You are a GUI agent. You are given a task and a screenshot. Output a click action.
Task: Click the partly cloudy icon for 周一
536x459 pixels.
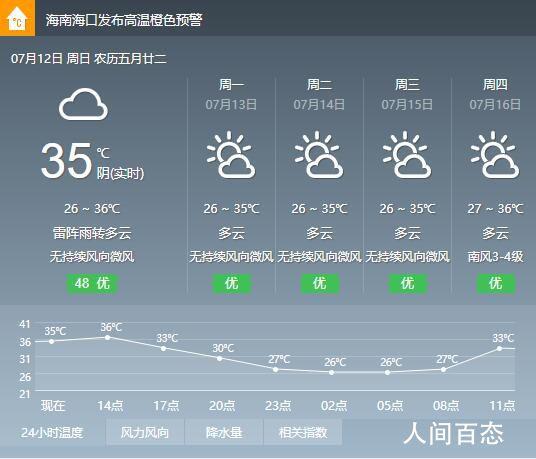[231, 155]
